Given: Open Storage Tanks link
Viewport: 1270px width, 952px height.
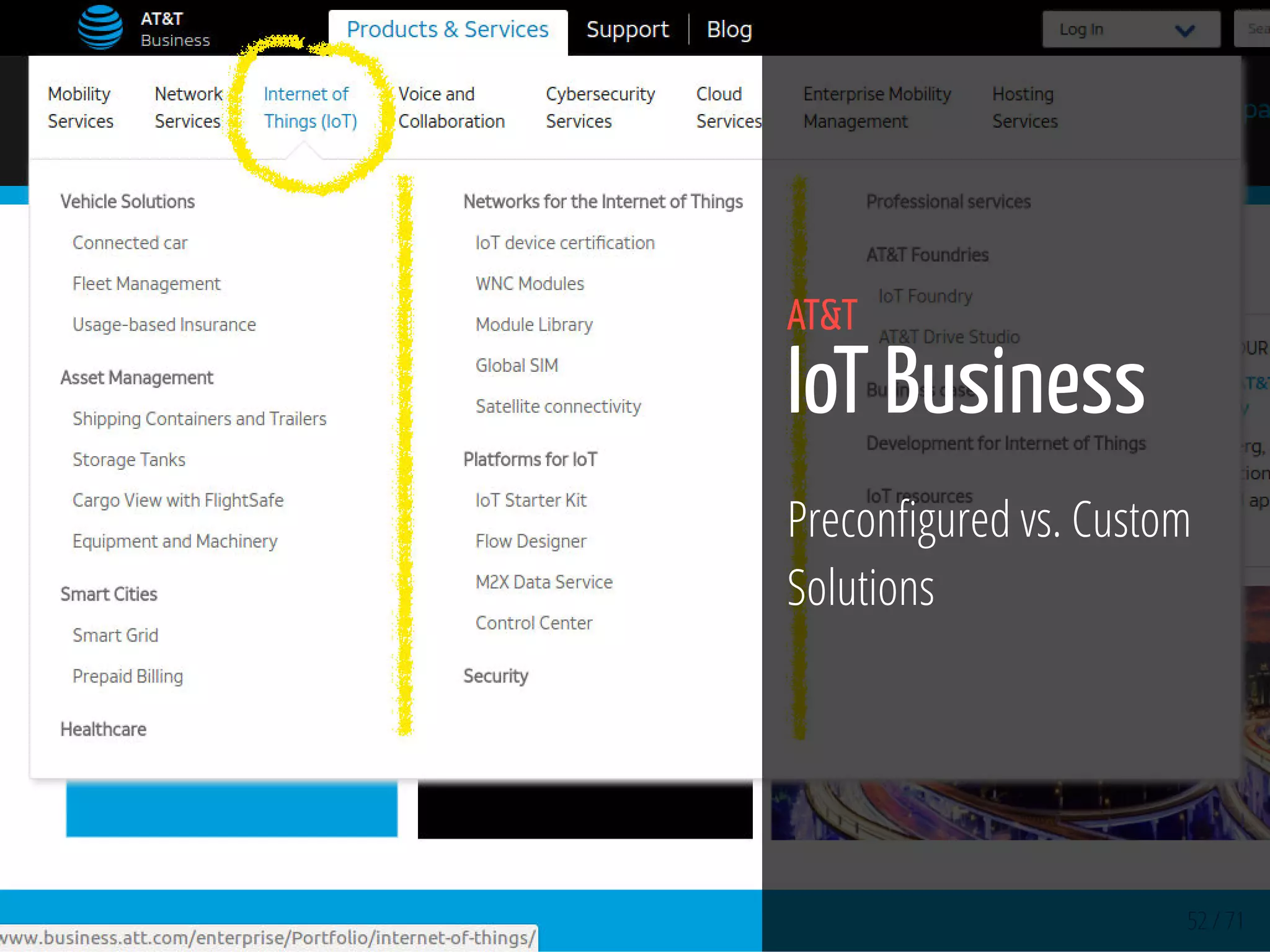Looking at the screenshot, I should [129, 459].
